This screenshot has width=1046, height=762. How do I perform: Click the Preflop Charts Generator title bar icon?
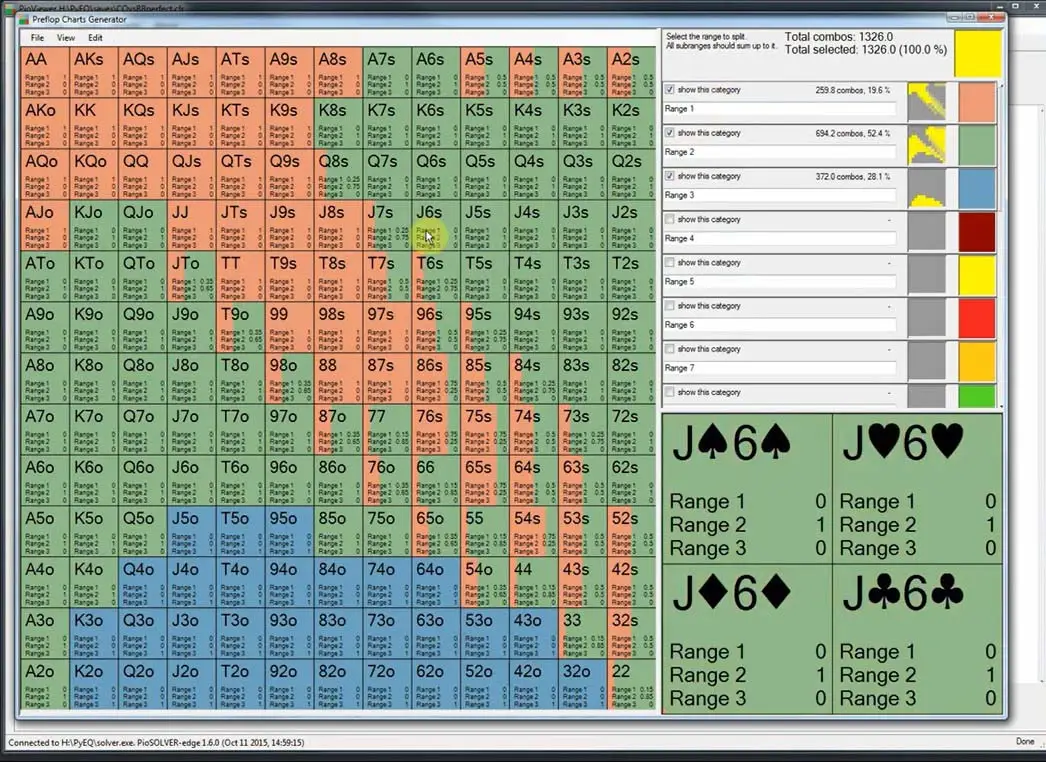pos(23,20)
